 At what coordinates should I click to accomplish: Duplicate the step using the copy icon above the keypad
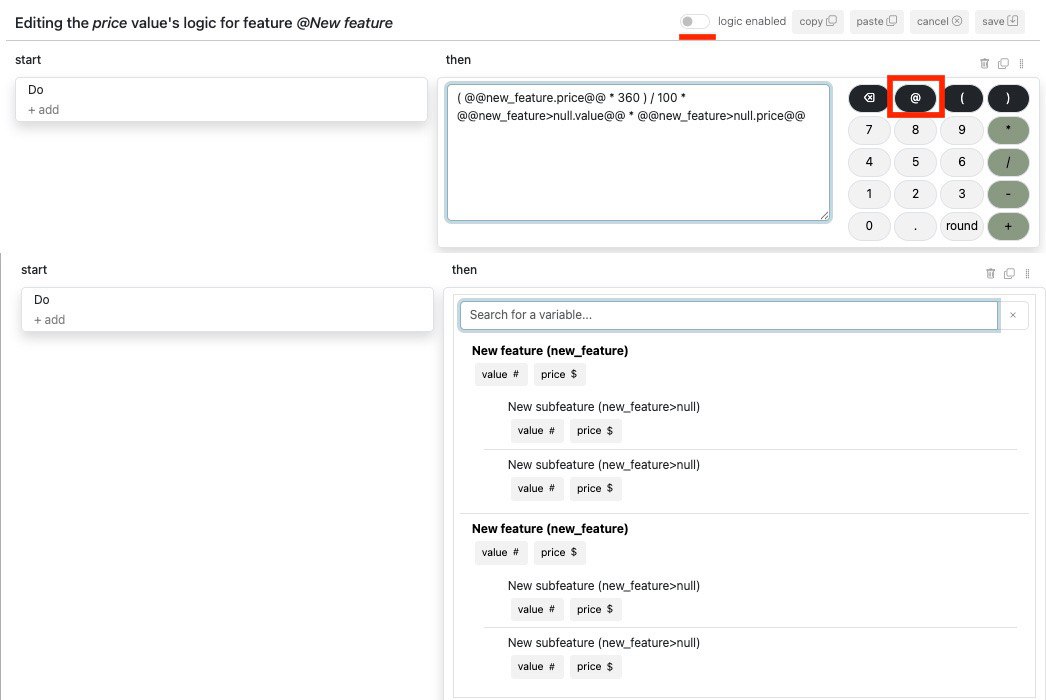(x=1003, y=63)
